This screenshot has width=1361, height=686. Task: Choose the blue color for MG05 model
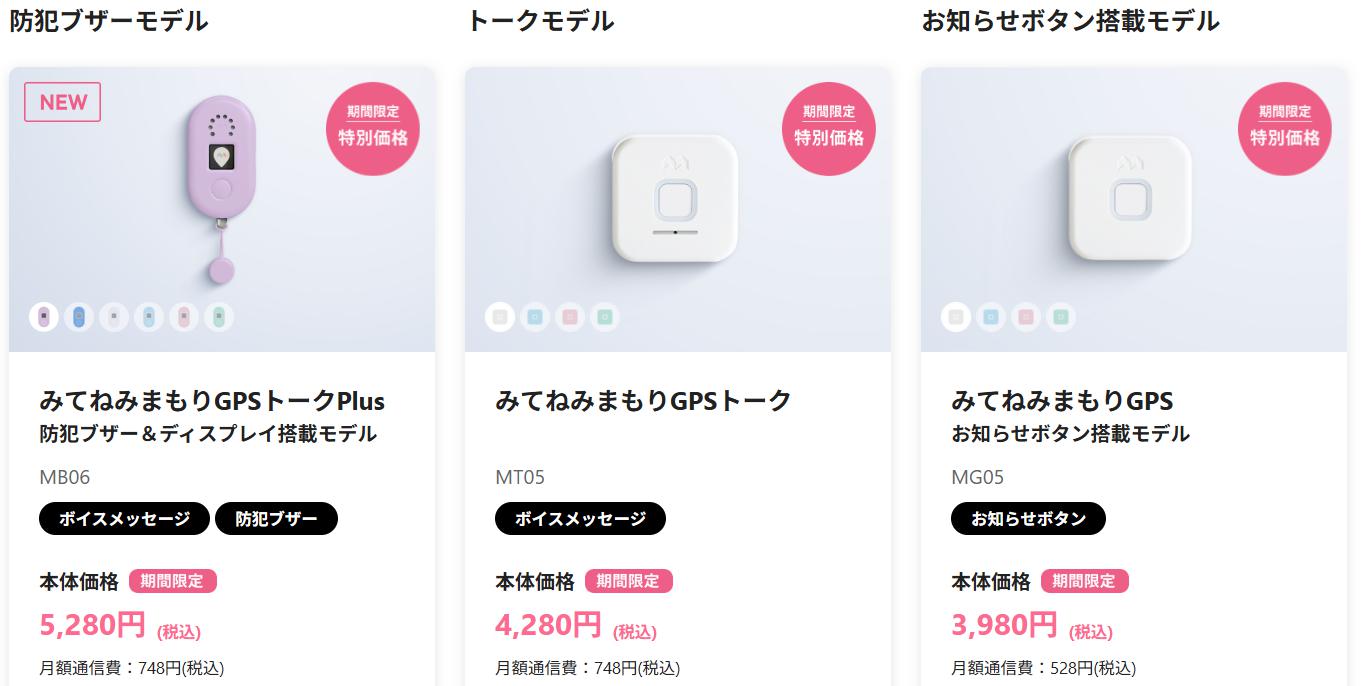[991, 318]
